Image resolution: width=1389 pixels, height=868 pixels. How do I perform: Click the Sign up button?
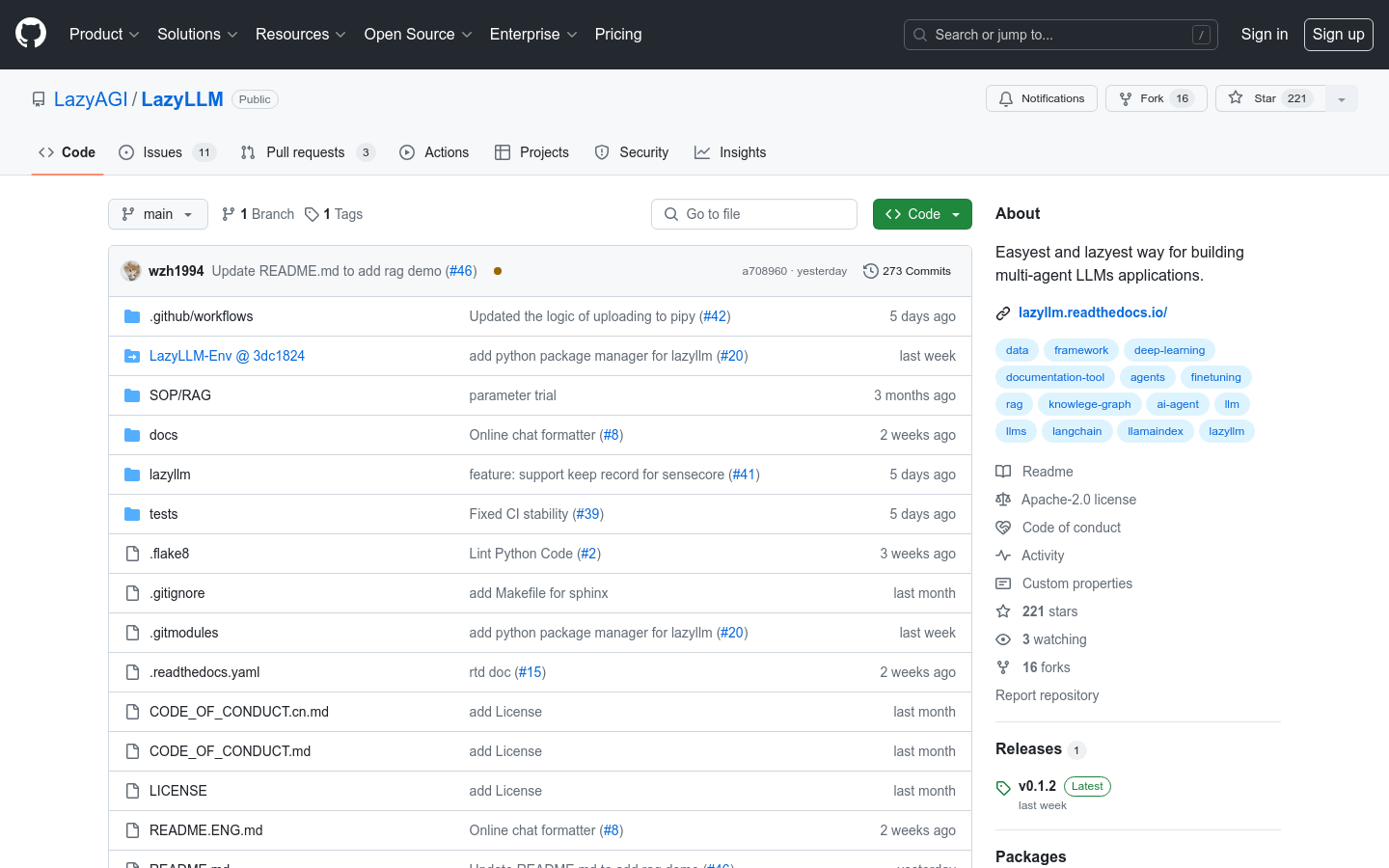[1339, 34]
